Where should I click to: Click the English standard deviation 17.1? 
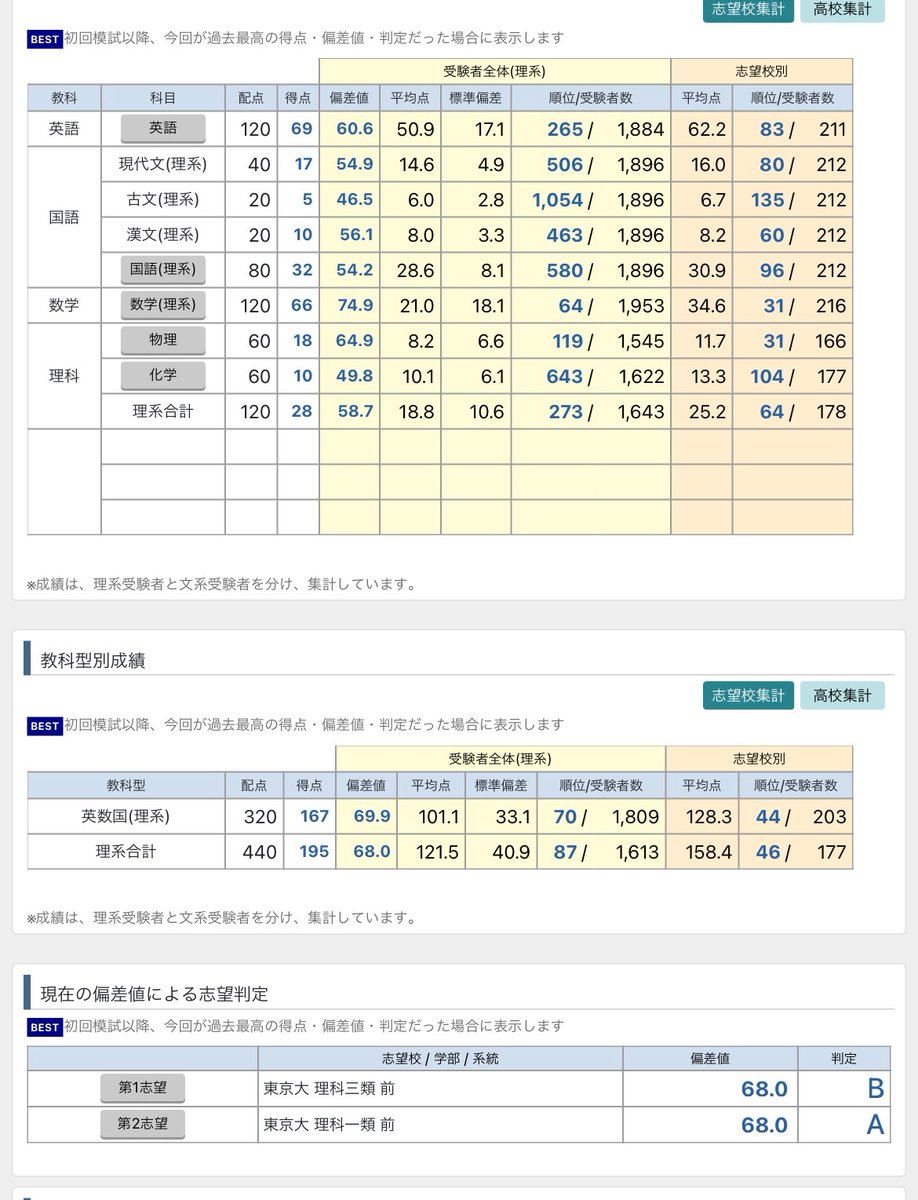(490, 129)
